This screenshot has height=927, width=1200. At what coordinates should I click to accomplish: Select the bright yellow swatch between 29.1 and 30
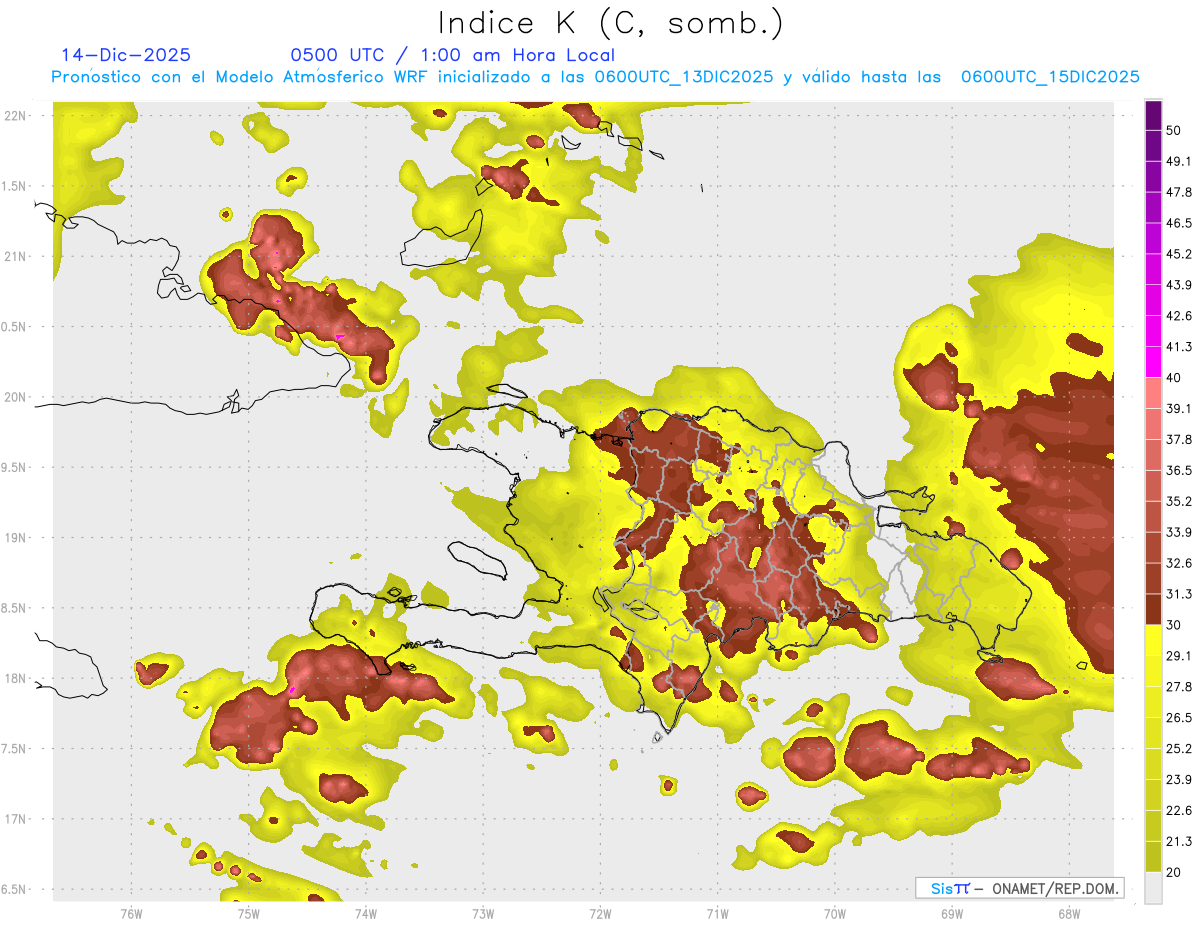(1153, 640)
